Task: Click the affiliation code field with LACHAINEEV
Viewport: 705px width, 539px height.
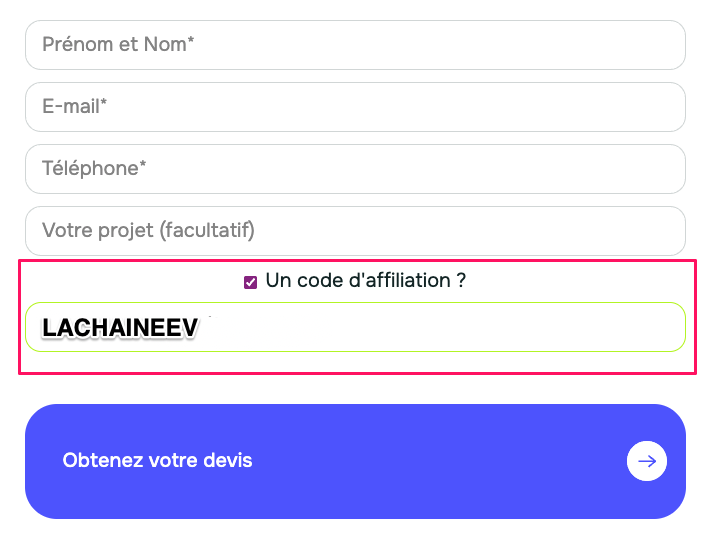Action: point(355,327)
